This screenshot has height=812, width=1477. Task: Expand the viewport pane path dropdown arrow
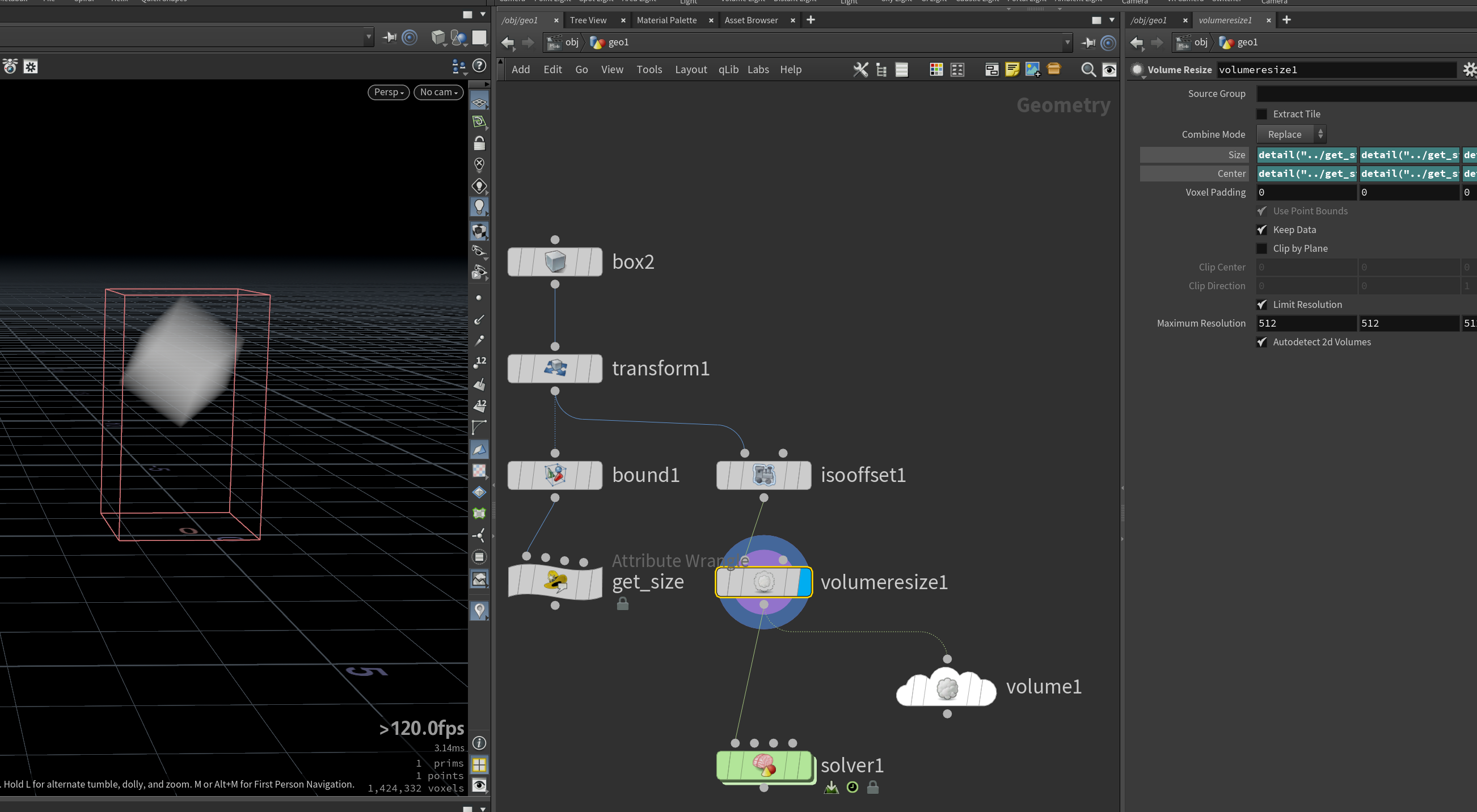coord(369,38)
